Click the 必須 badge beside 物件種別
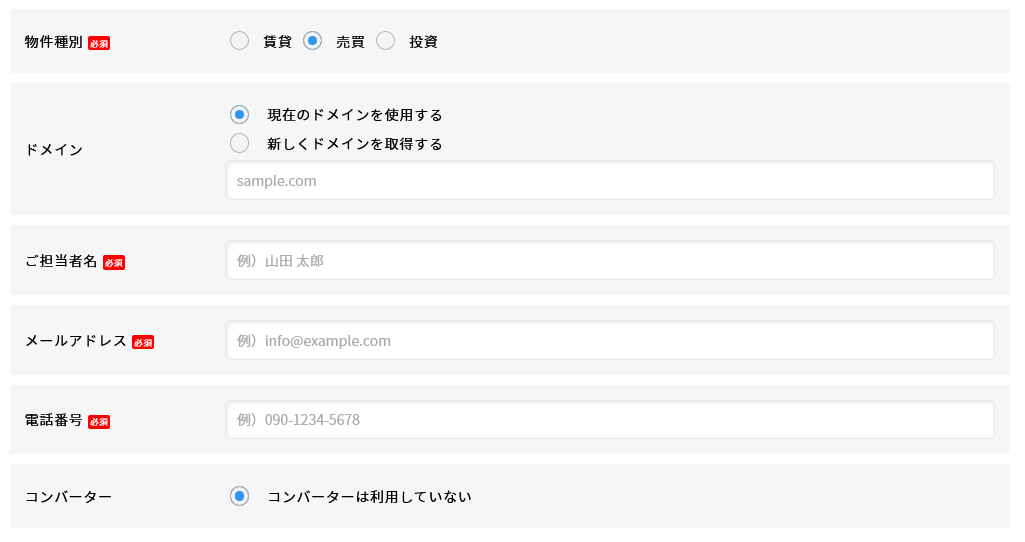1025x542 pixels. [99, 43]
